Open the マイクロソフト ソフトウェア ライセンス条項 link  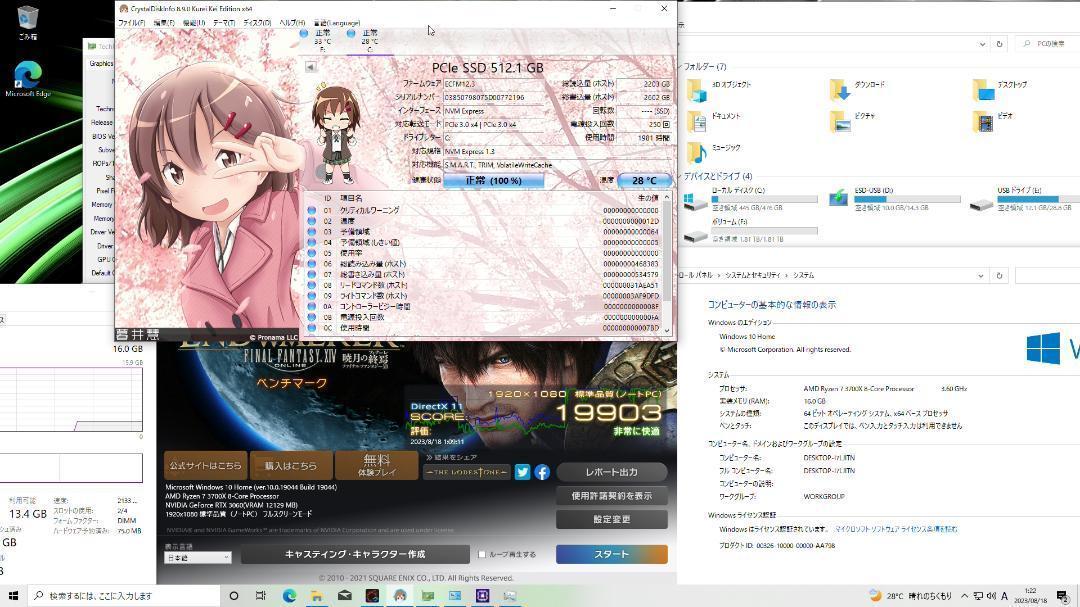(896, 529)
